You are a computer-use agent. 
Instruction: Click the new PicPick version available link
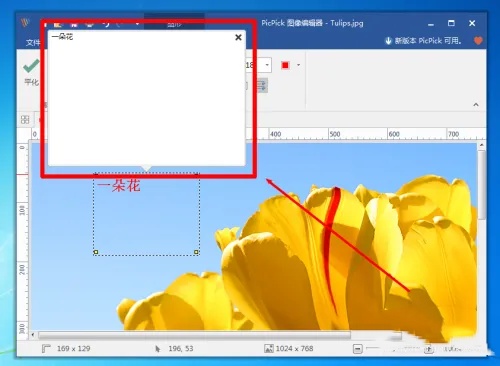pyautogui.click(x=423, y=41)
